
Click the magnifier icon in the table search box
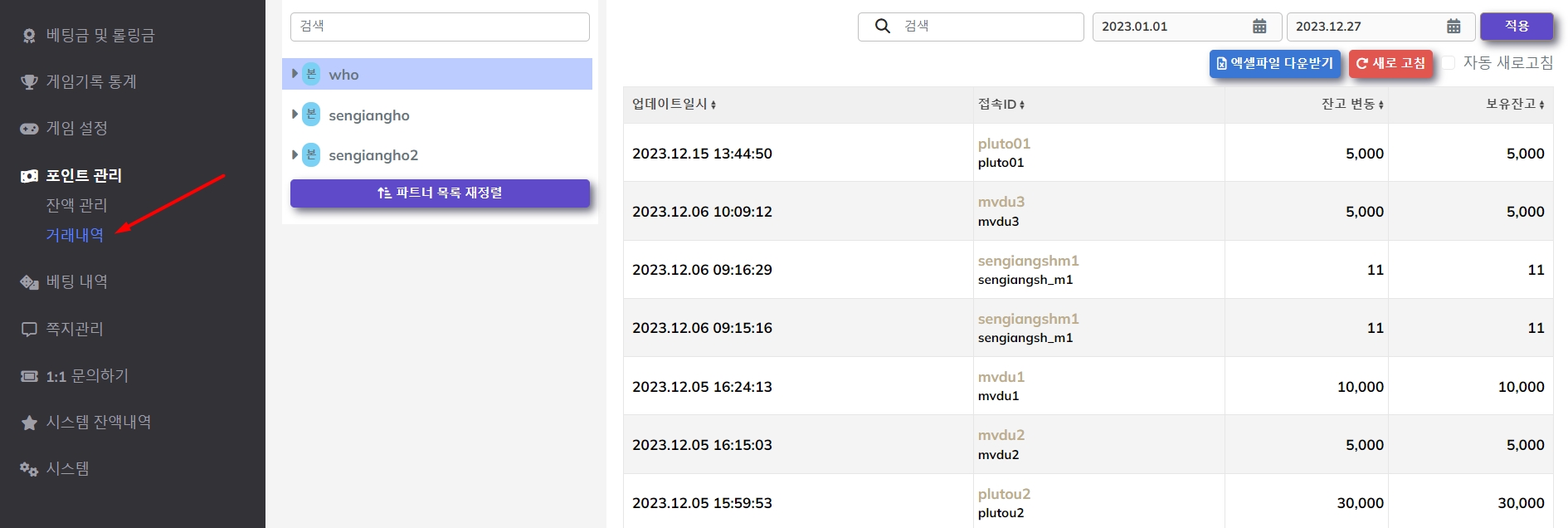coord(883,27)
